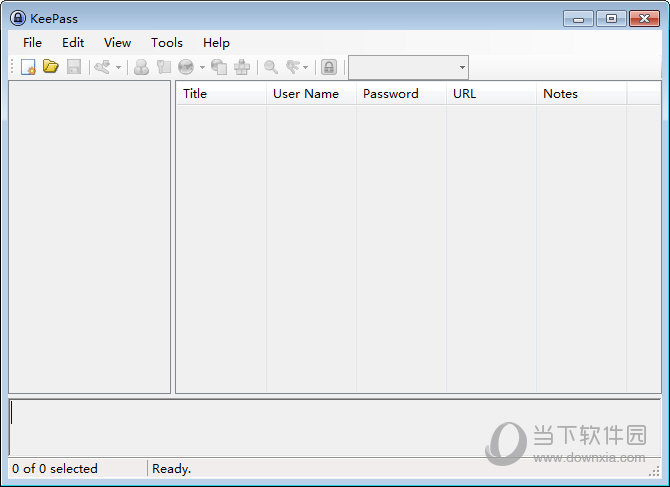This screenshot has height=487, width=670.
Task: Expand the Show Entries dropdown arrow
Action: pos(306,67)
